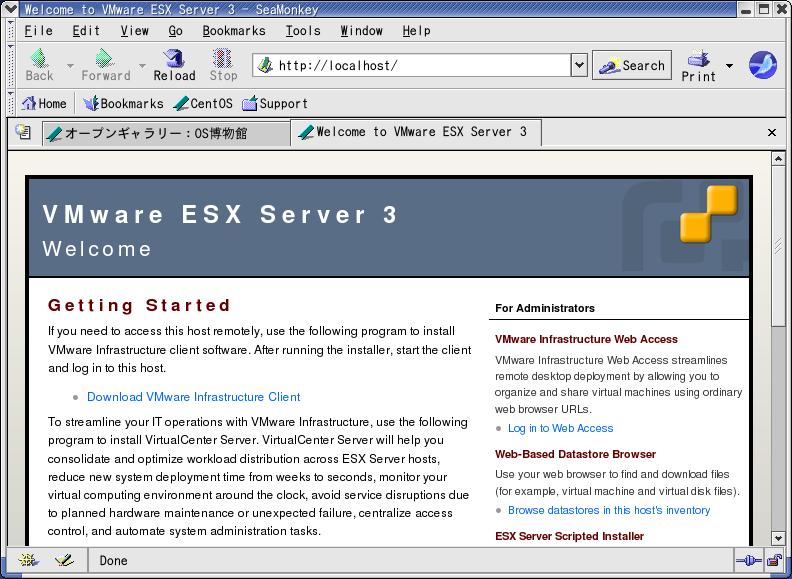Click the For Administrators heading
792x579 pixels.
545,308
